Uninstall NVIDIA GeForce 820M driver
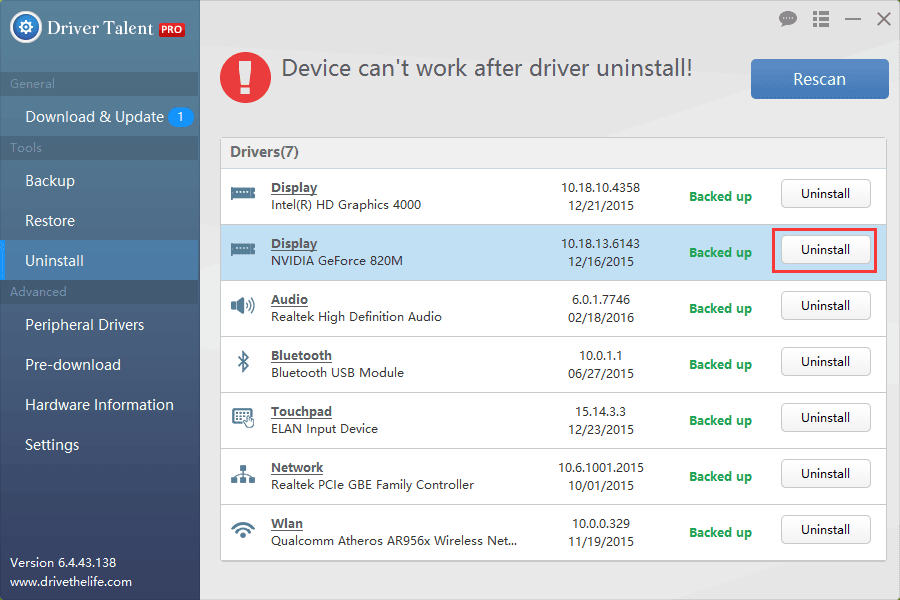The height and width of the screenshot is (600, 900). tap(825, 250)
